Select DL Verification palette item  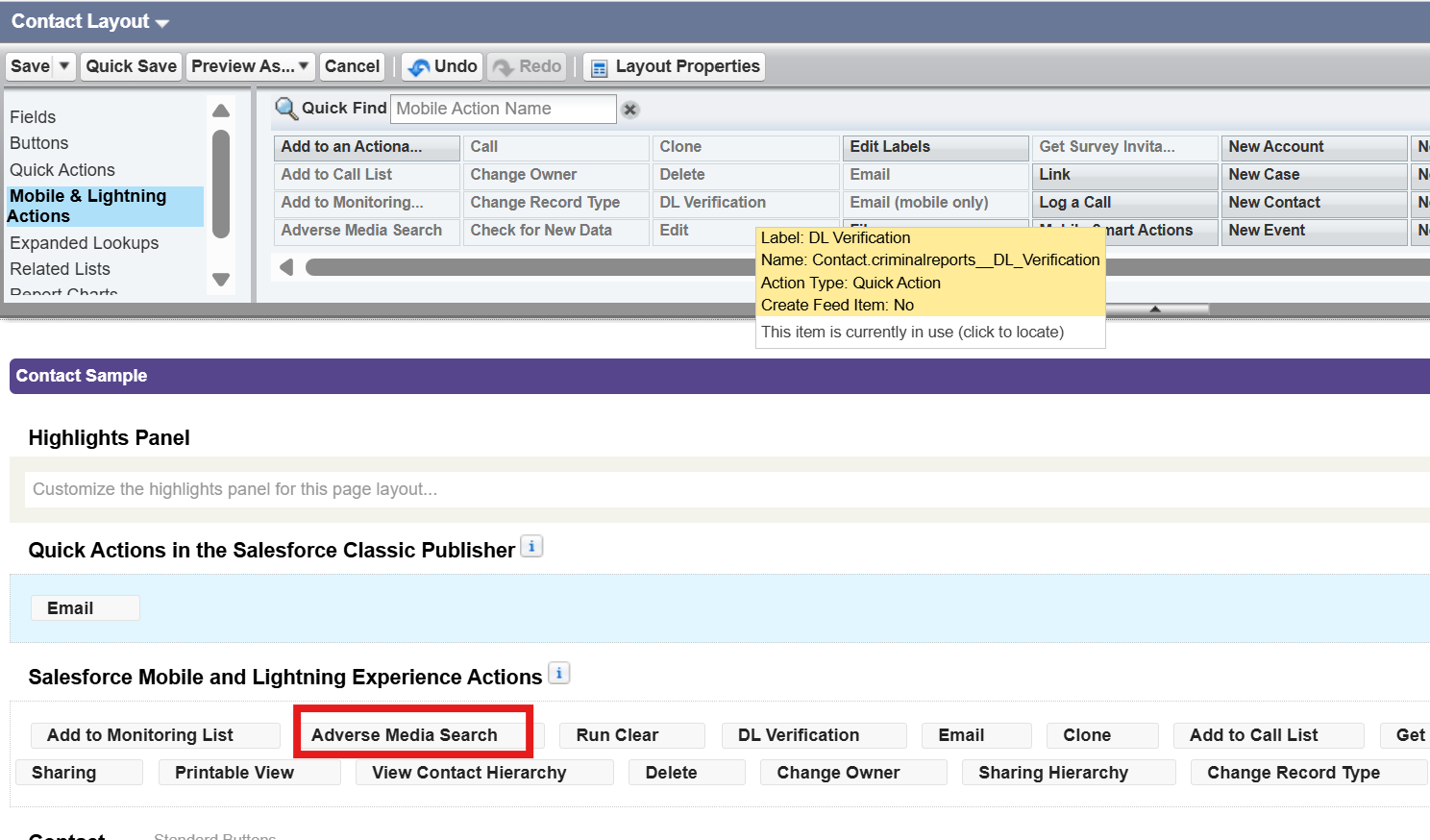[746, 203]
